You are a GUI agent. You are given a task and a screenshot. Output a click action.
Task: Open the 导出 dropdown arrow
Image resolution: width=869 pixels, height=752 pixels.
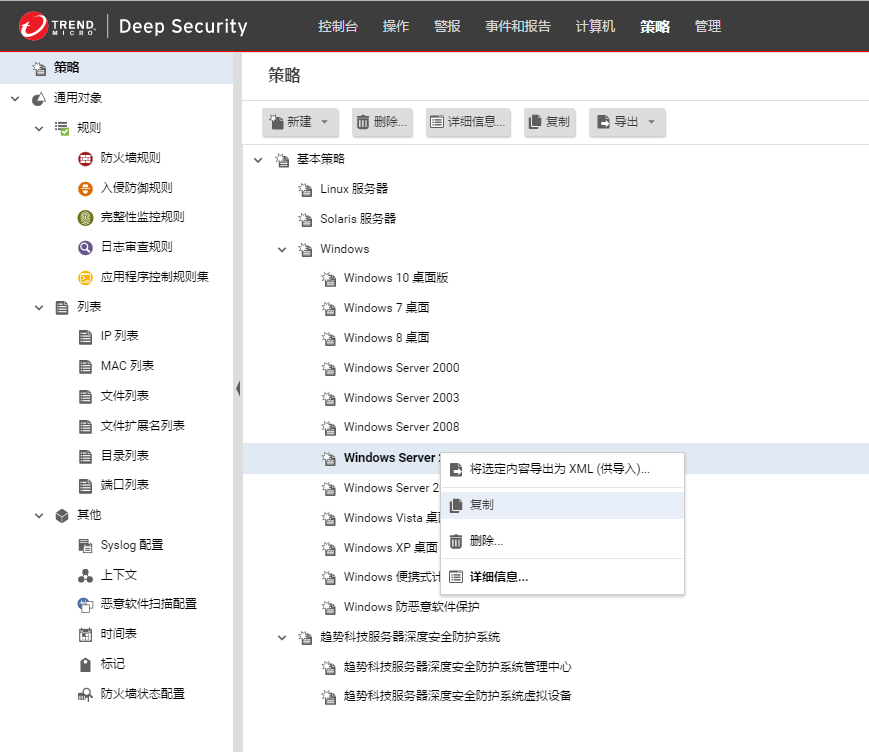[x=651, y=122]
